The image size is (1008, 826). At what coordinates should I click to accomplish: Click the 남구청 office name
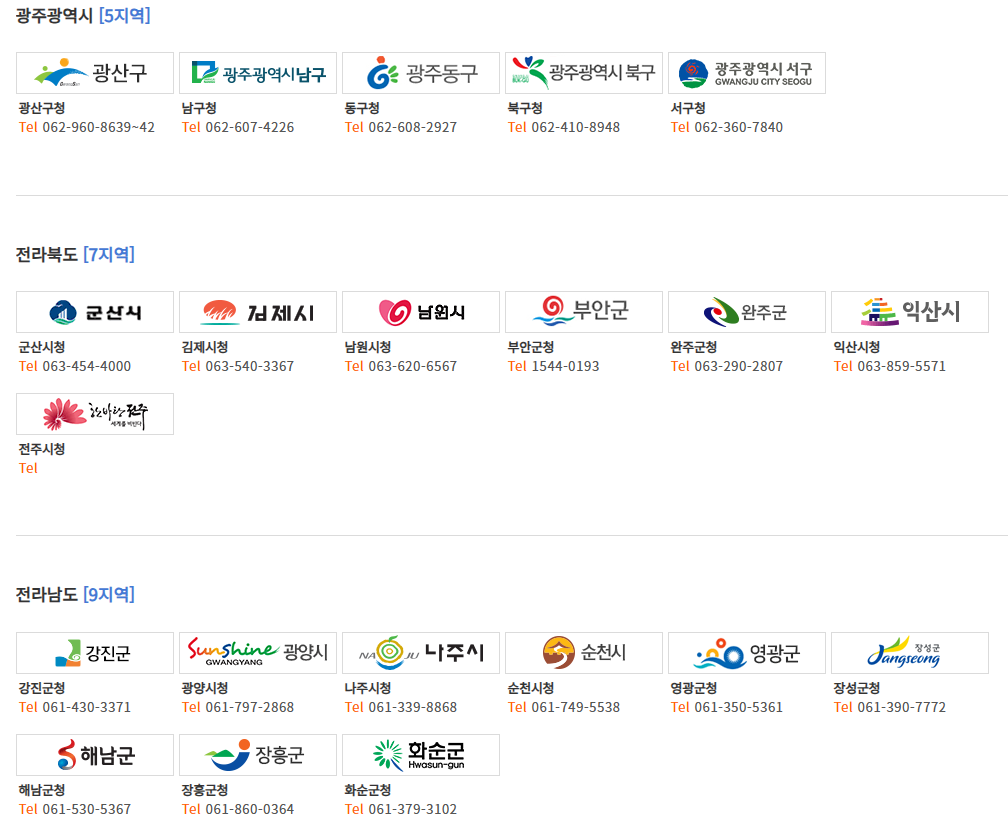199,108
